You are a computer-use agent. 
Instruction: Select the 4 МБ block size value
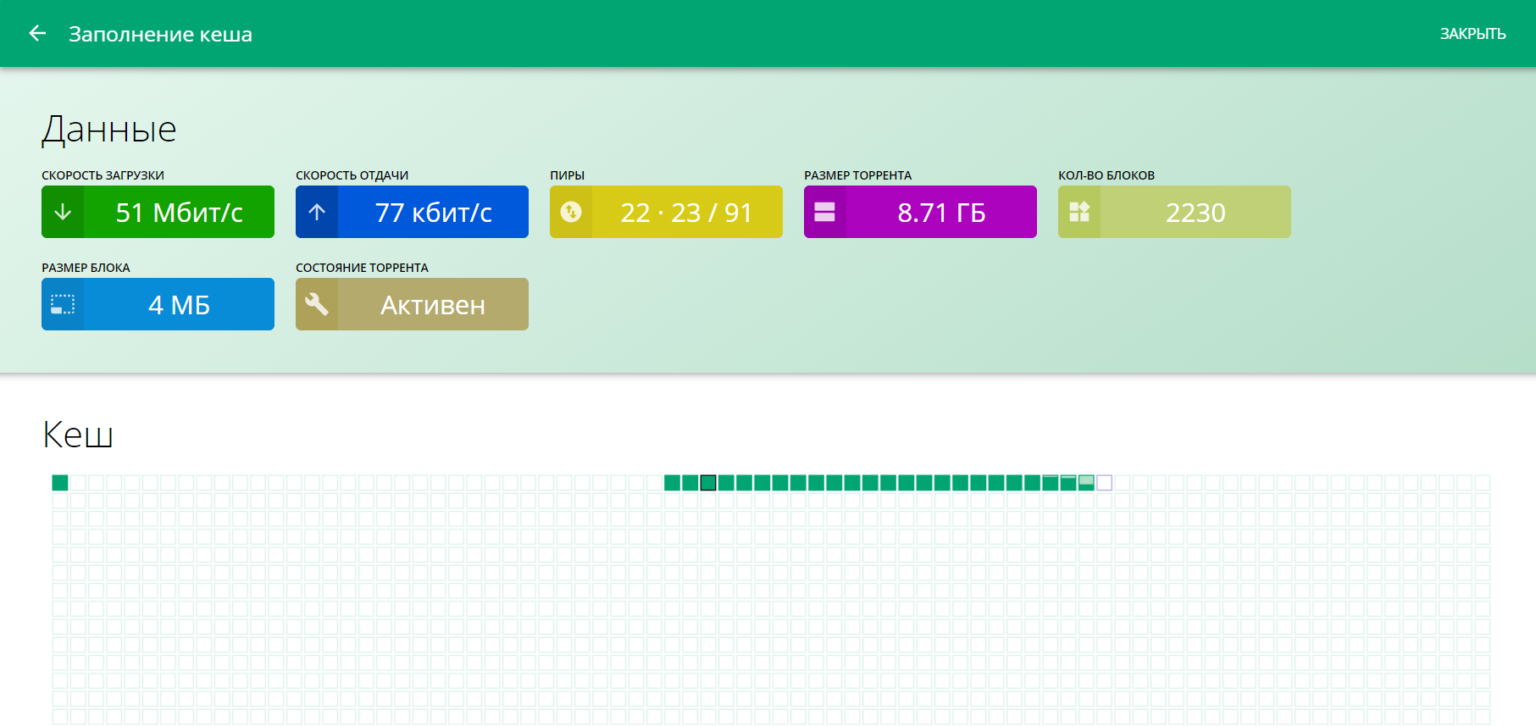pos(179,305)
